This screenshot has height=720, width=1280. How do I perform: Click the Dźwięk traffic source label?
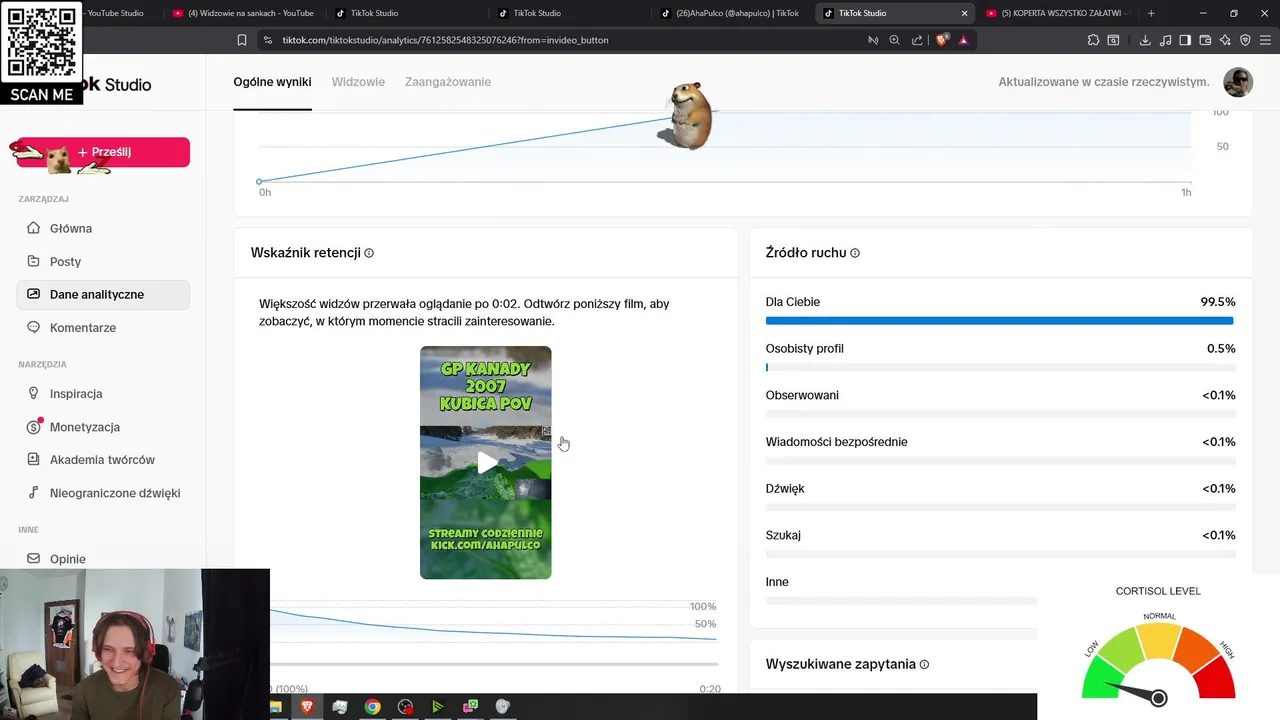pos(785,489)
